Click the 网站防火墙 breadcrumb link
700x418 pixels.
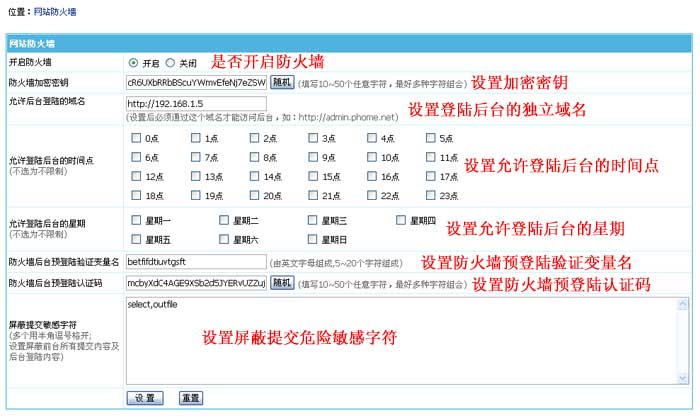pos(54,12)
